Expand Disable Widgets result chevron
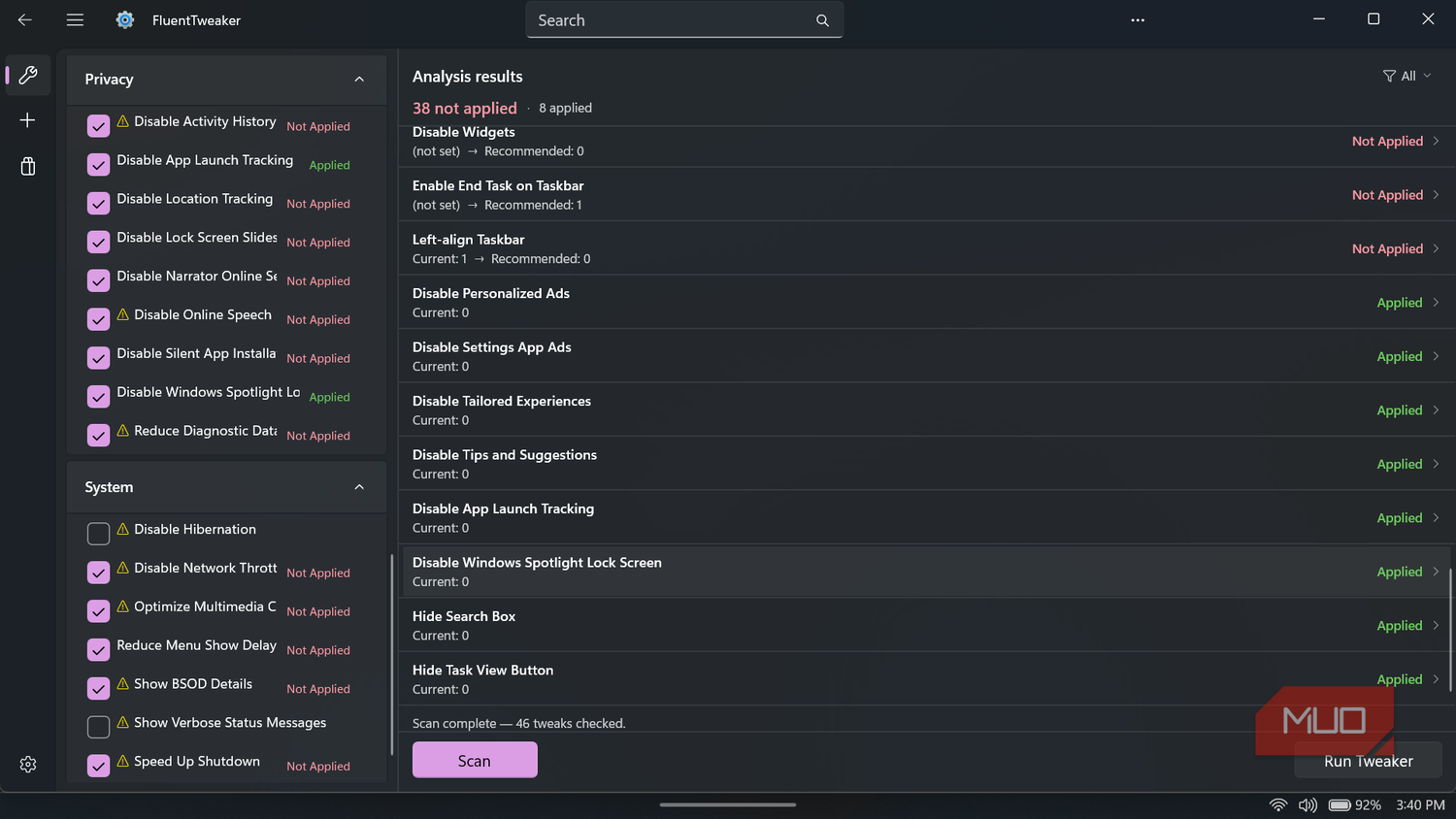This screenshot has height=819, width=1456. 1436,141
